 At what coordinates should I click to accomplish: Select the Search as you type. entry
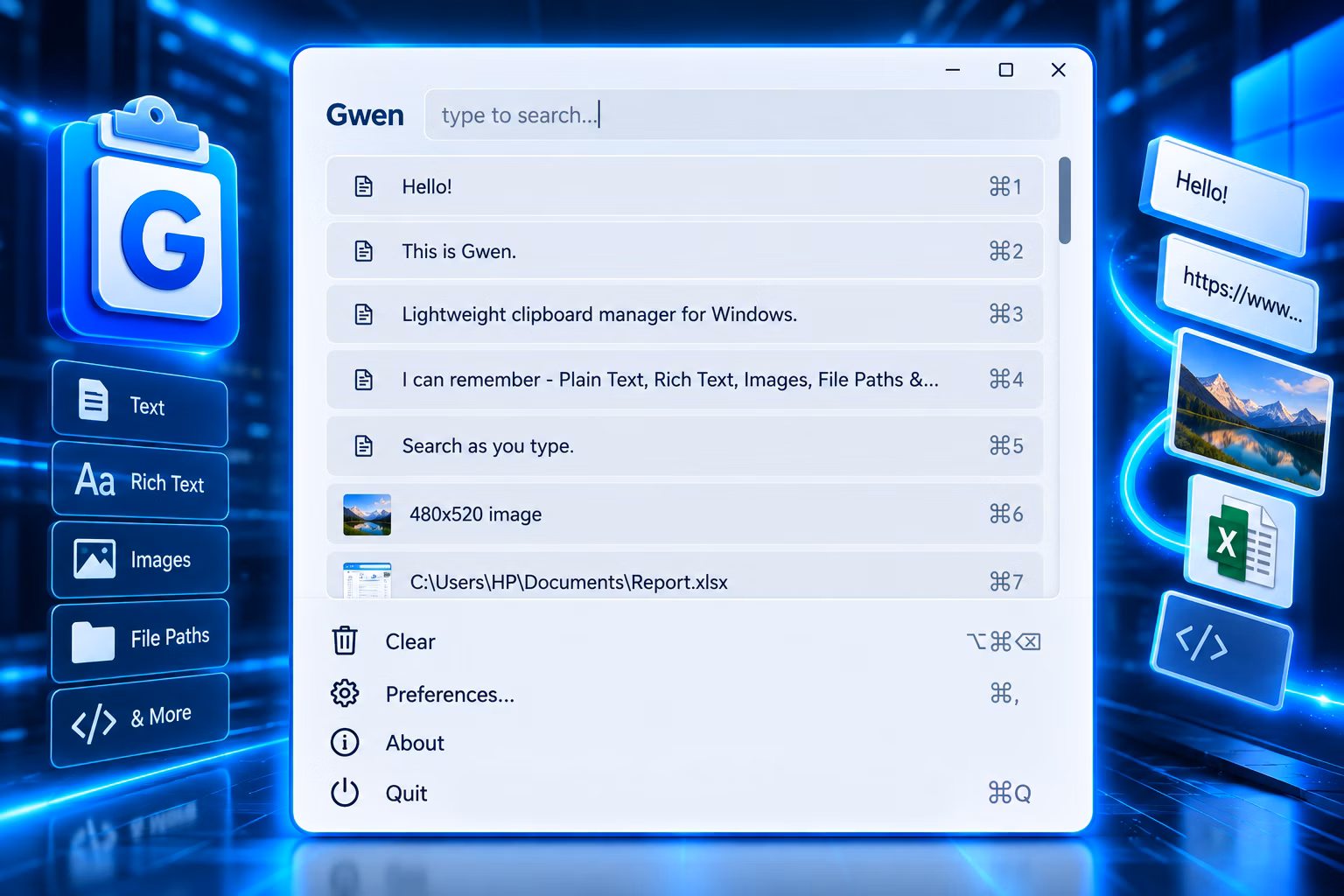(x=685, y=446)
